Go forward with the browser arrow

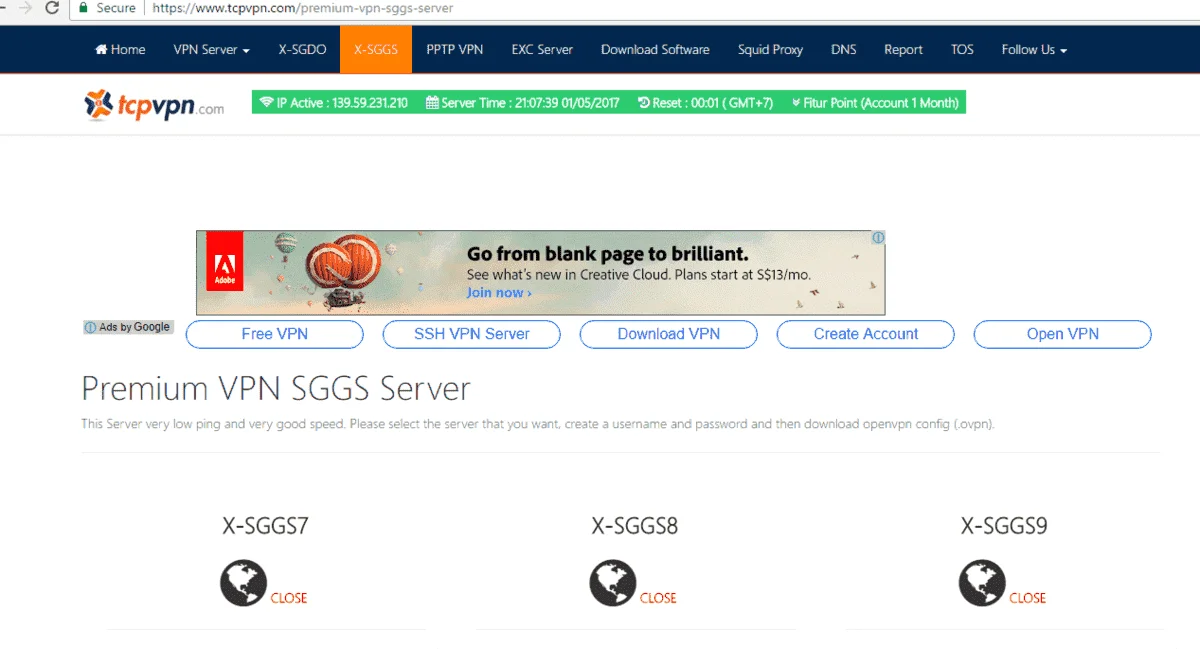point(24,8)
